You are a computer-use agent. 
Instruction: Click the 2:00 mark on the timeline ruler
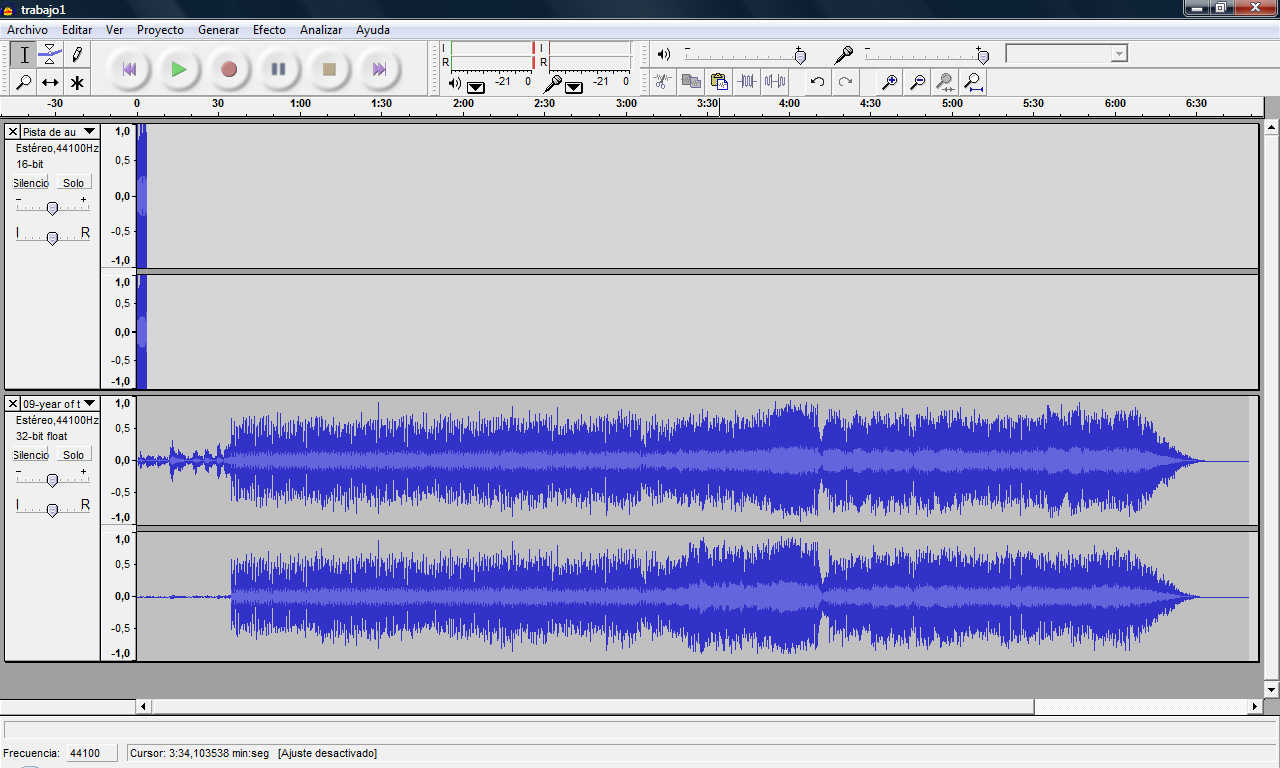click(x=463, y=103)
